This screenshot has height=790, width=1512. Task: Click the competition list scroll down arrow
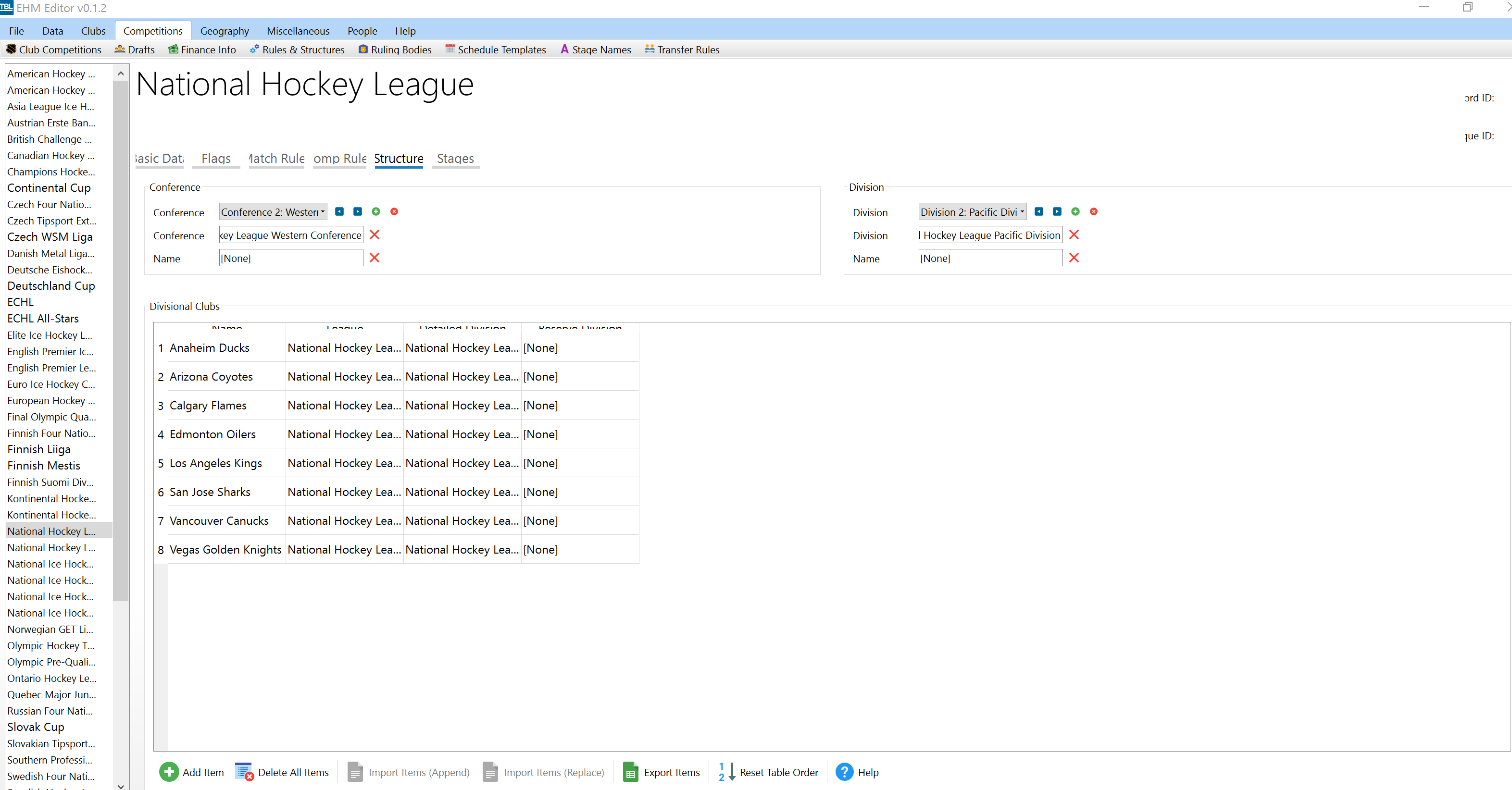point(120,786)
